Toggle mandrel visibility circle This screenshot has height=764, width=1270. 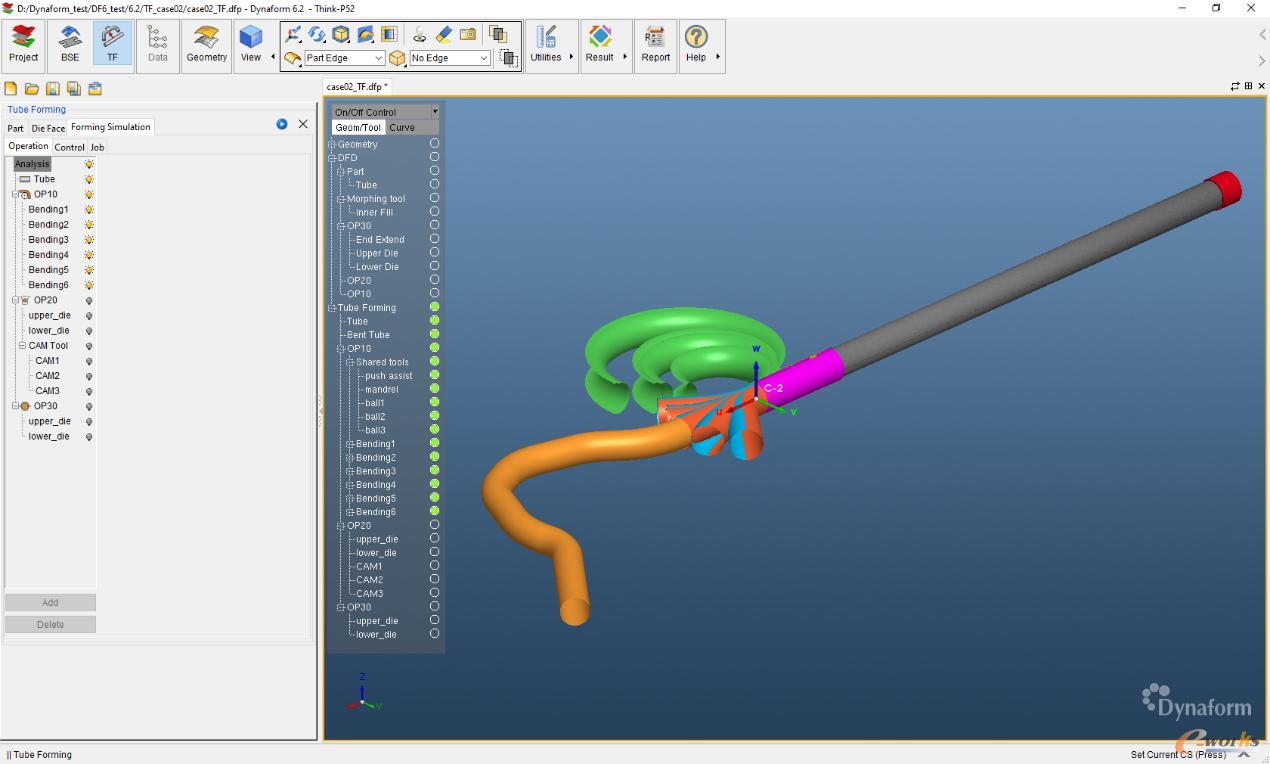(434, 389)
